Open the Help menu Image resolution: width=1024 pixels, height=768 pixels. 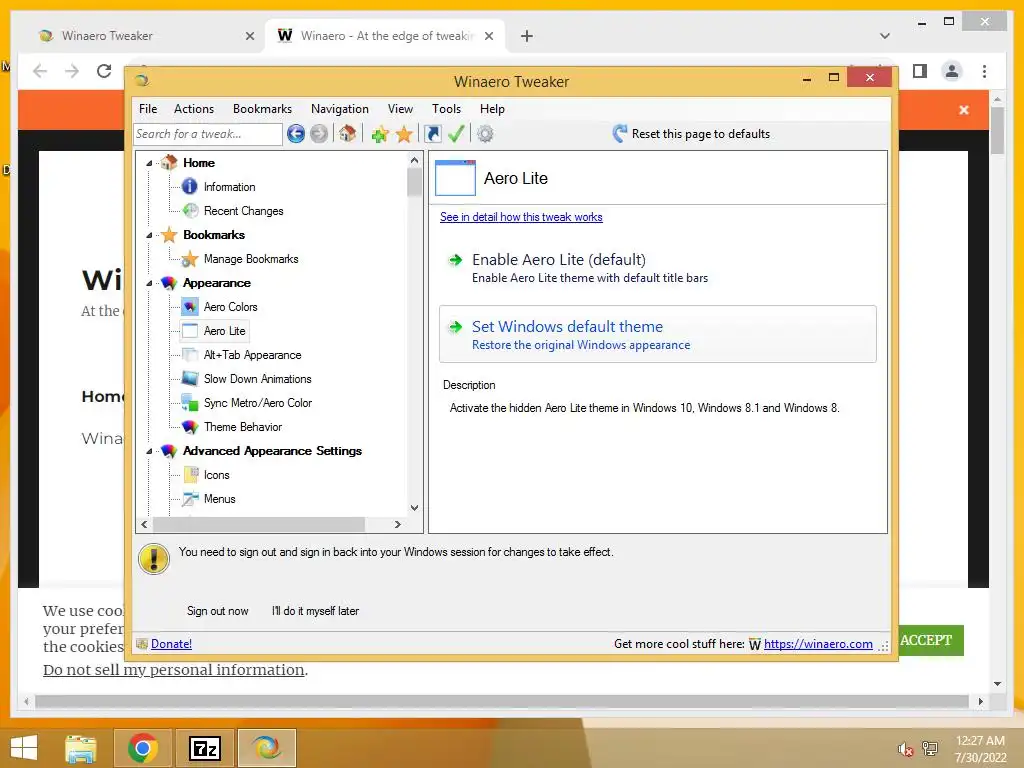(x=492, y=109)
